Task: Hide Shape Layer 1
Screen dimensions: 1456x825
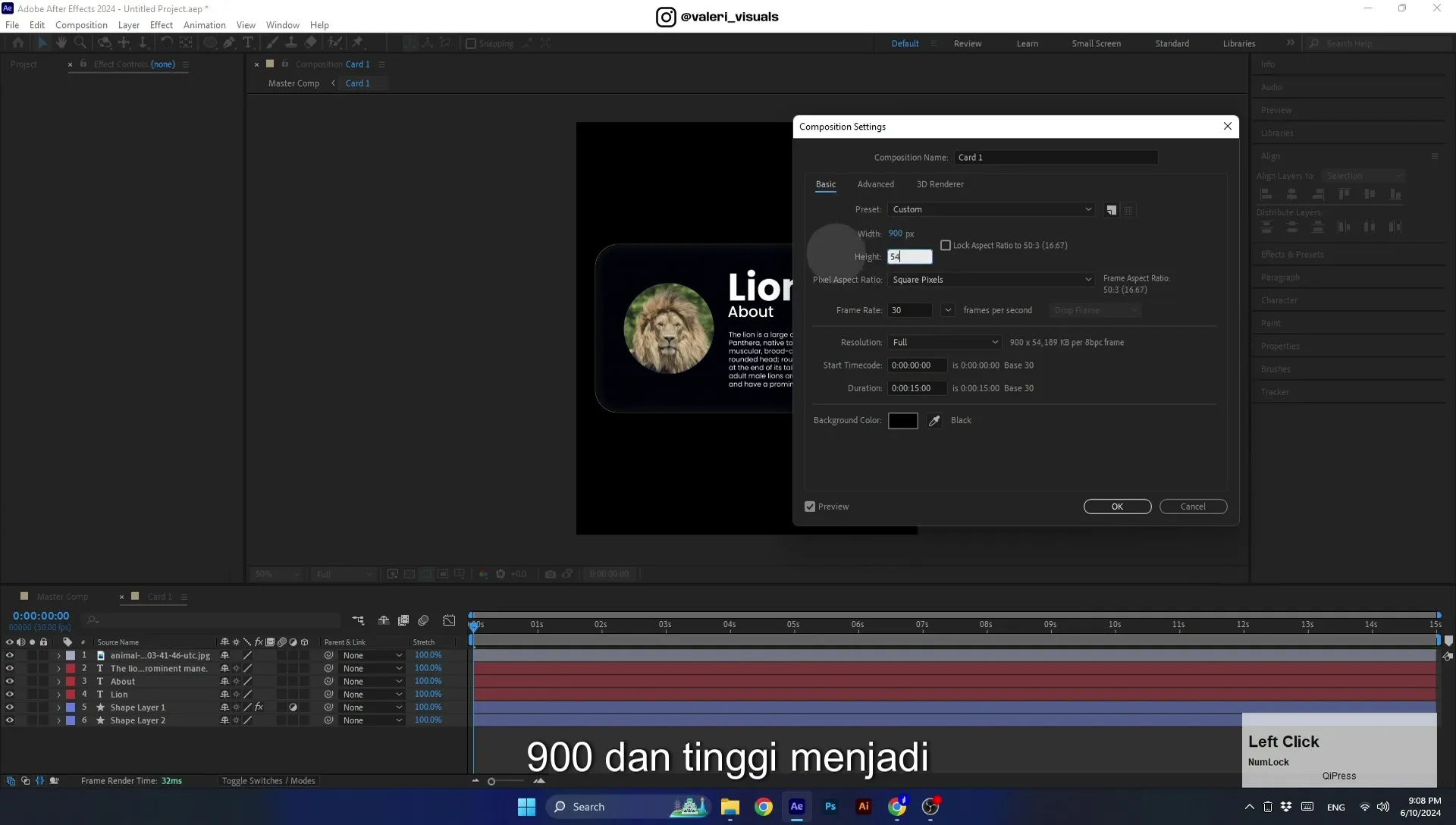Action: click(10, 707)
